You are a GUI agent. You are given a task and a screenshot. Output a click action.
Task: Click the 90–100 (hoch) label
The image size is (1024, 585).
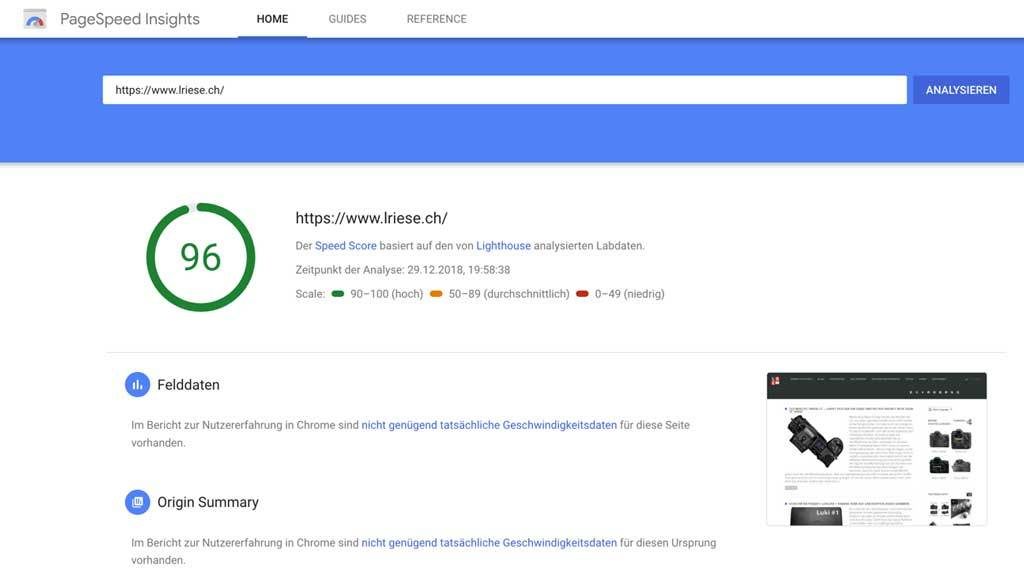[x=387, y=294]
